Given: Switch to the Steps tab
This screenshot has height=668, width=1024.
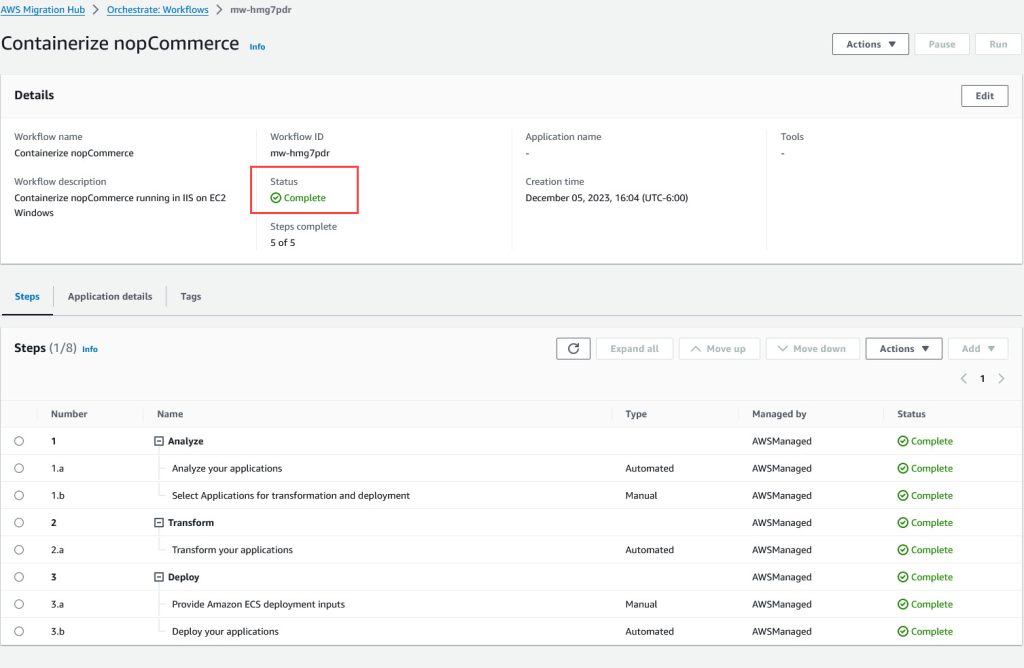Looking at the screenshot, I should (x=27, y=296).
